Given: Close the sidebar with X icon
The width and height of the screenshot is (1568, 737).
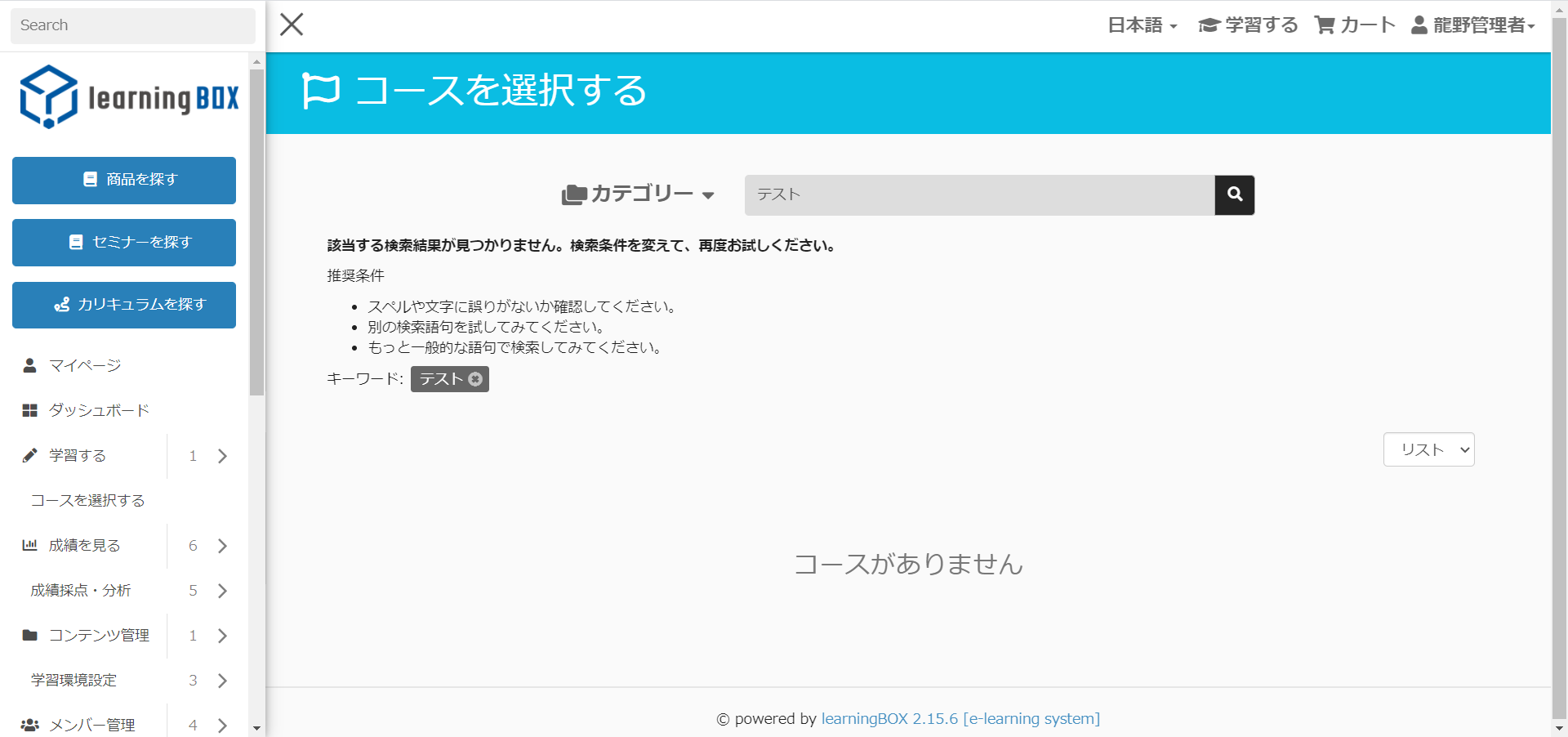Looking at the screenshot, I should tap(292, 25).
